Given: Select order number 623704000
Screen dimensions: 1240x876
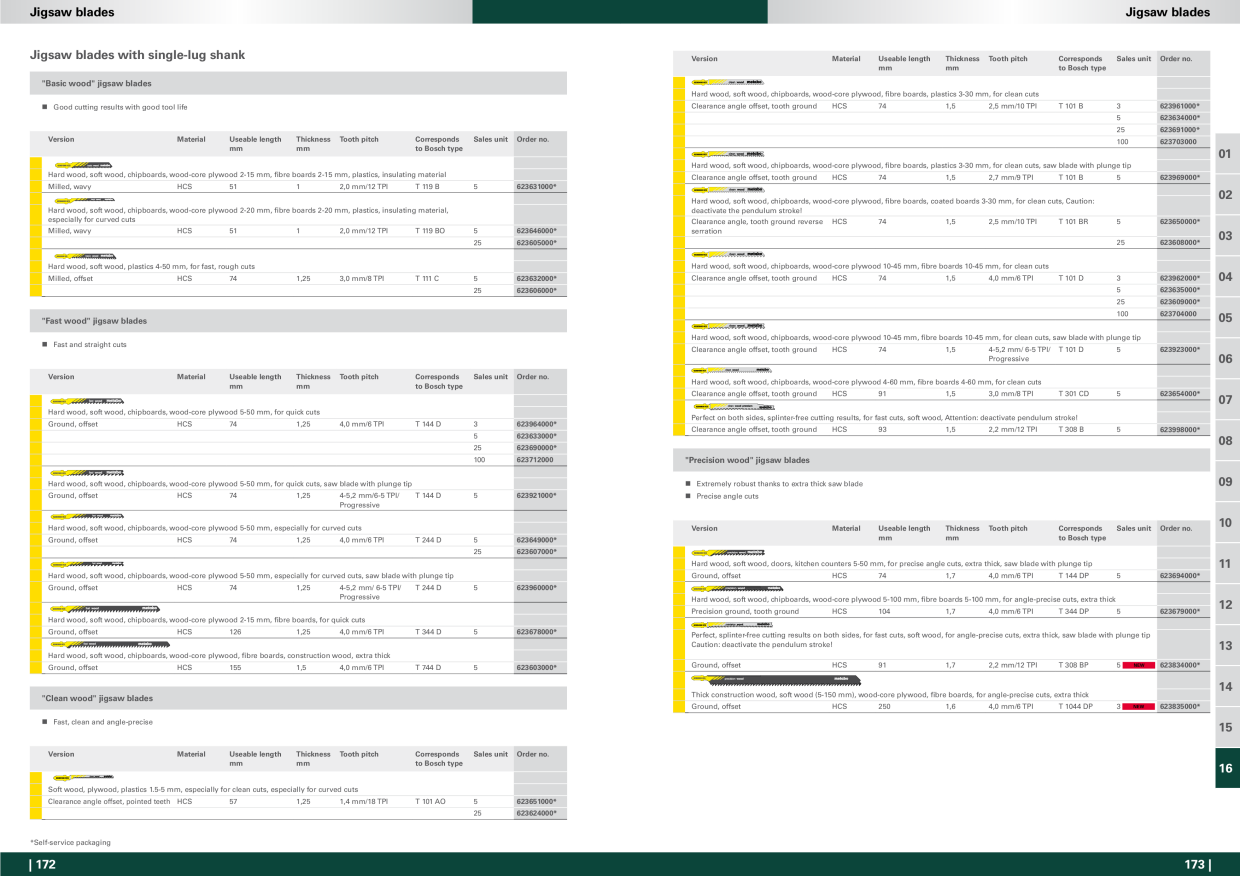Looking at the screenshot, I should [1178, 314].
